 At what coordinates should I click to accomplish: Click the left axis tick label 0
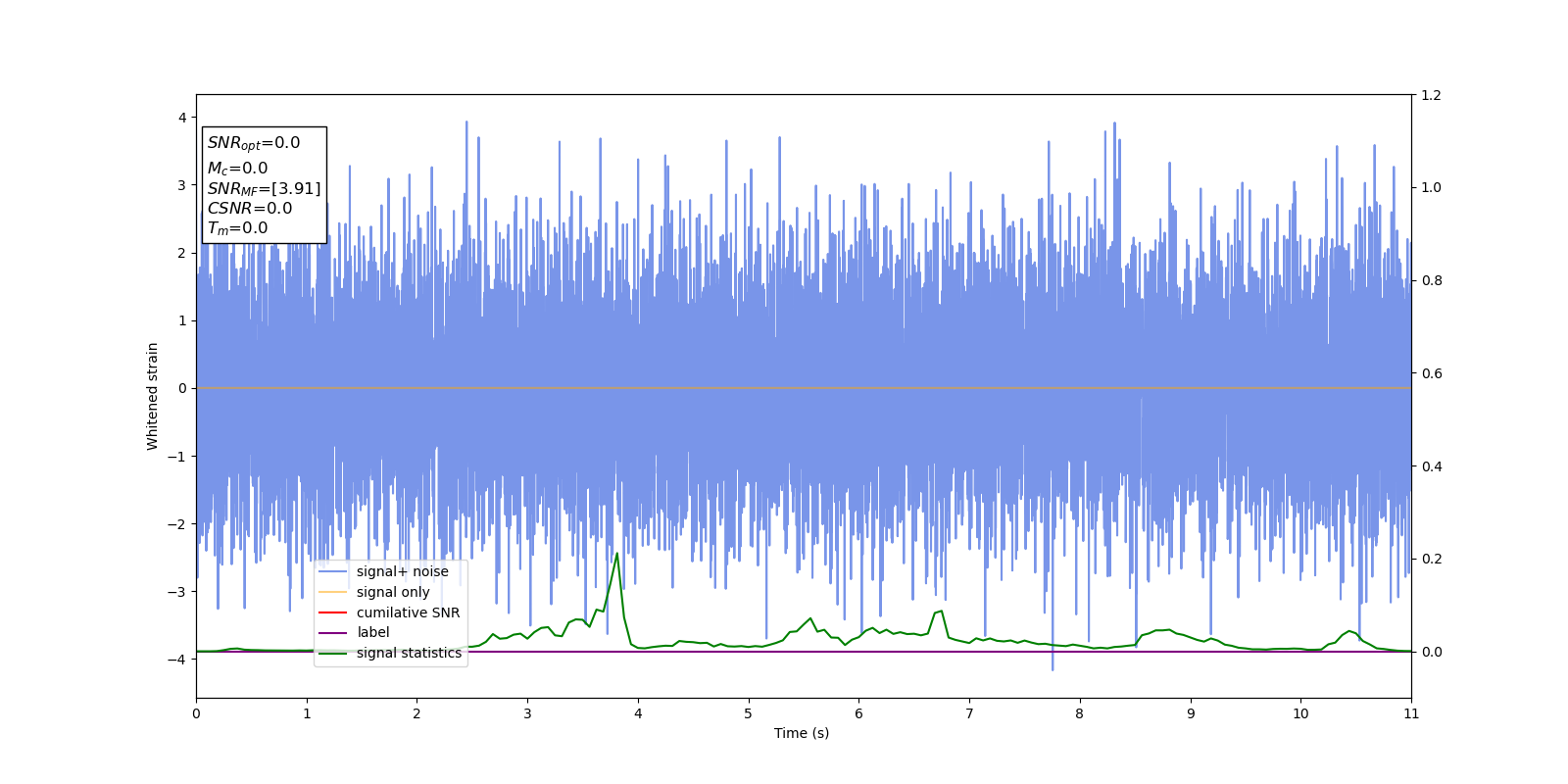182,388
